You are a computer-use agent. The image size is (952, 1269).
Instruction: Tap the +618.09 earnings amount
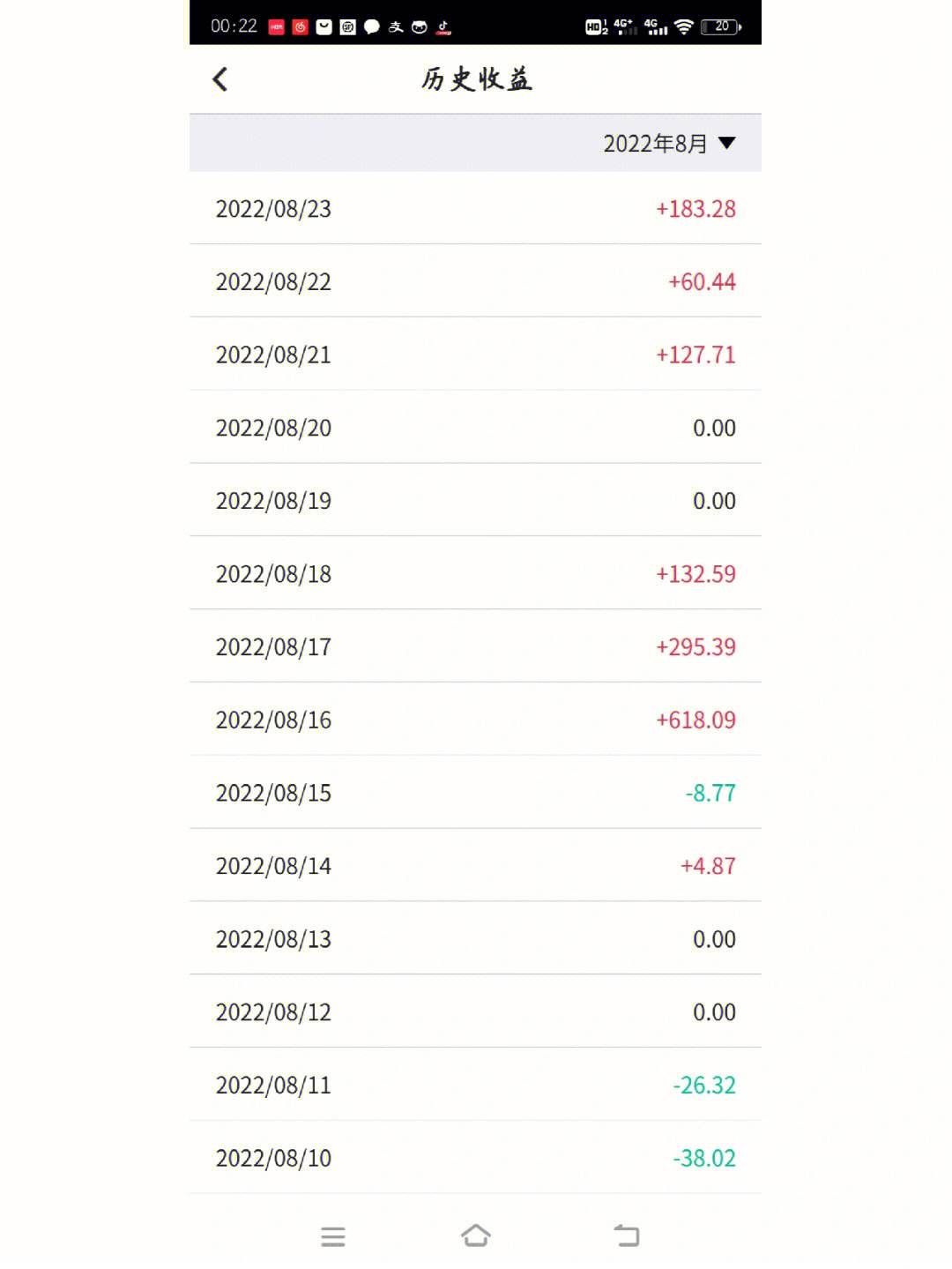(x=695, y=720)
